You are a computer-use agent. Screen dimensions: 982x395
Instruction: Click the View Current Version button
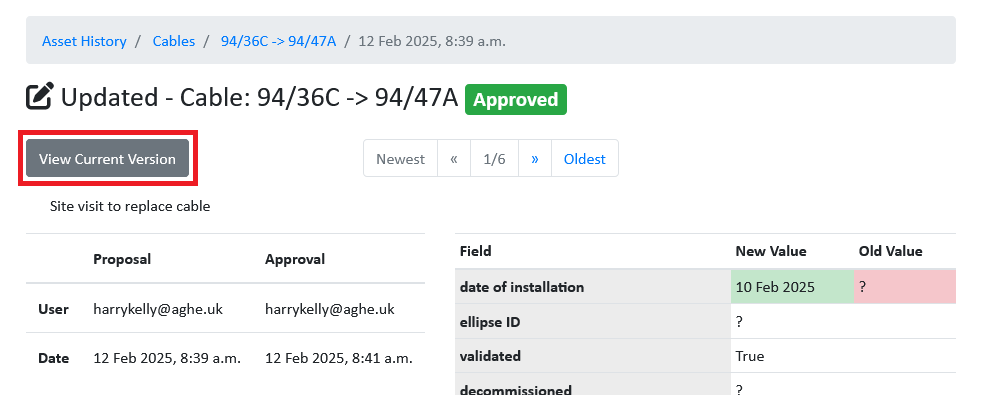pos(107,158)
